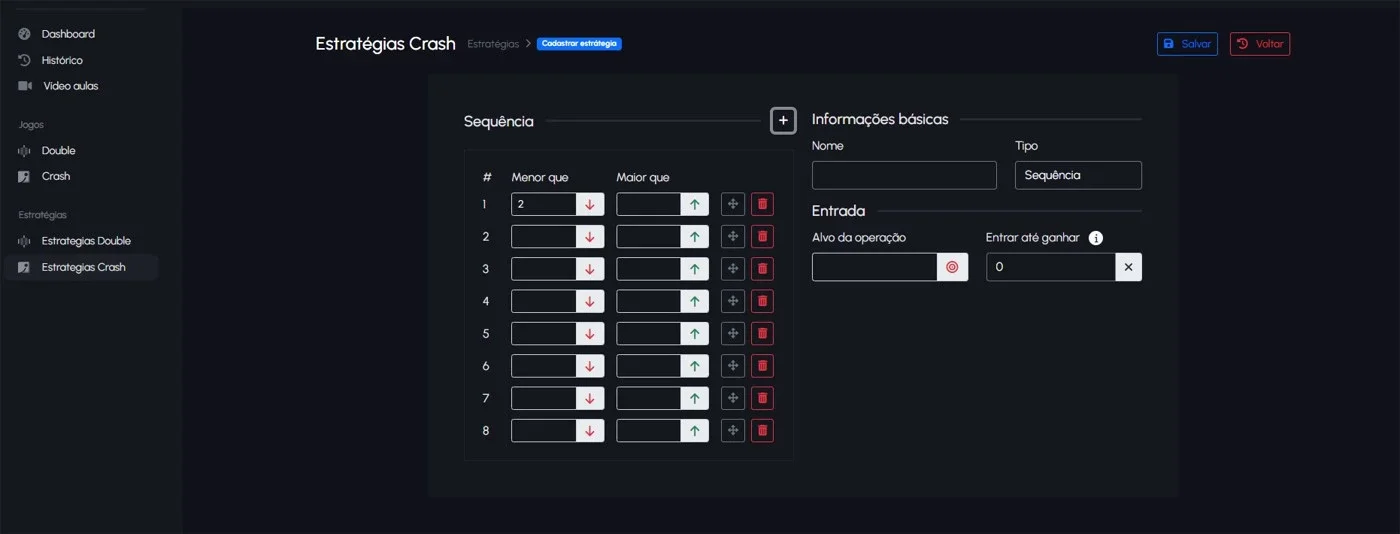Click the green up arrow in row 8

(x=695, y=430)
